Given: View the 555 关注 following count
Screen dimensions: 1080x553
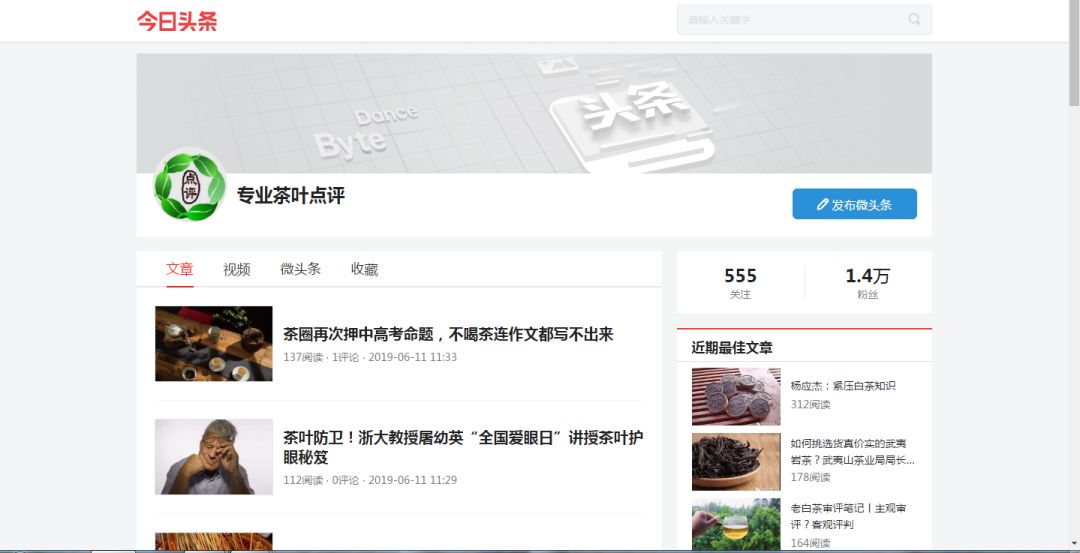Looking at the screenshot, I should pyautogui.click(x=740, y=282).
